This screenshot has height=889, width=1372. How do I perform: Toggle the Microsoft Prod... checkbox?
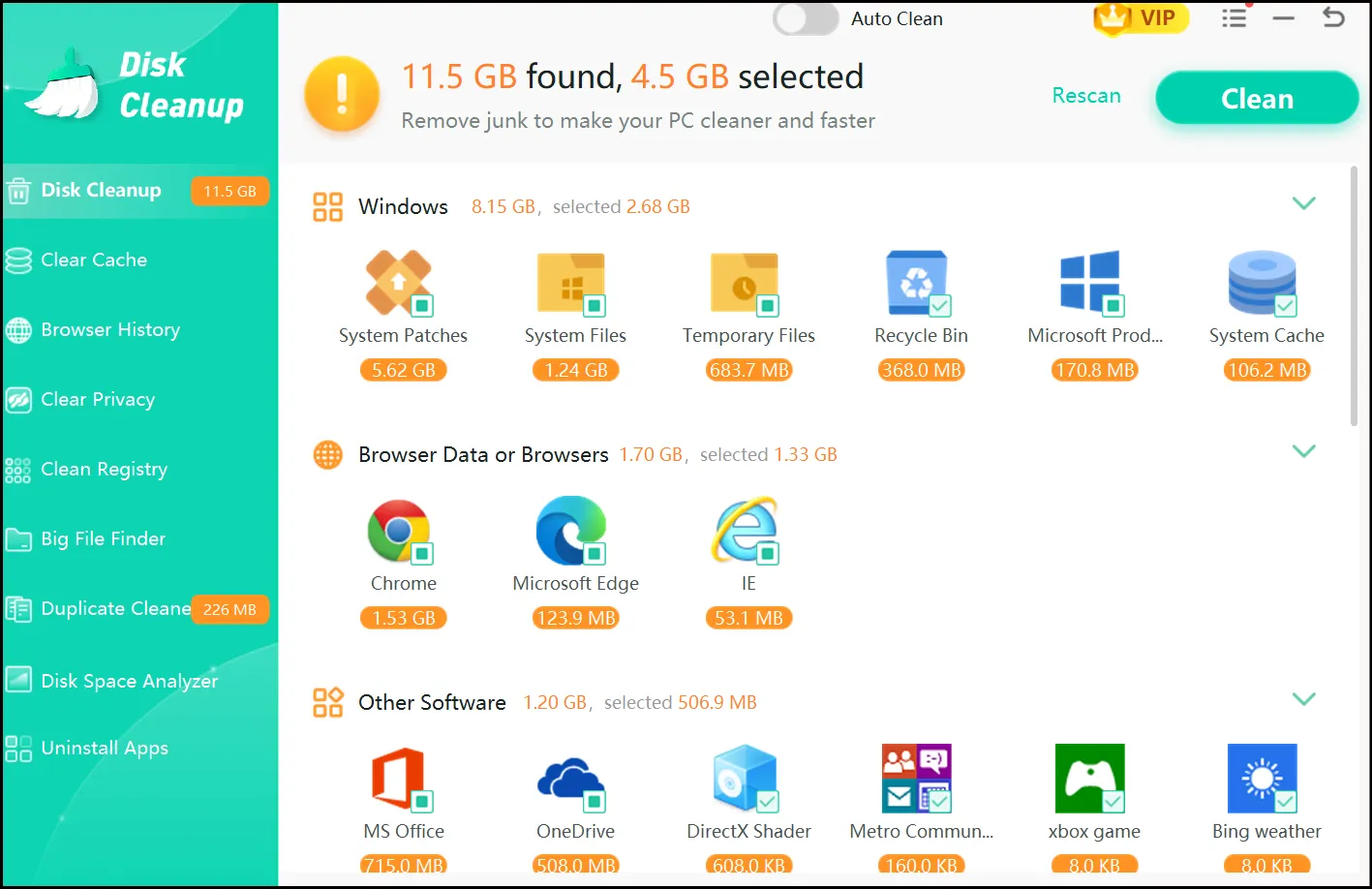pos(1113,306)
